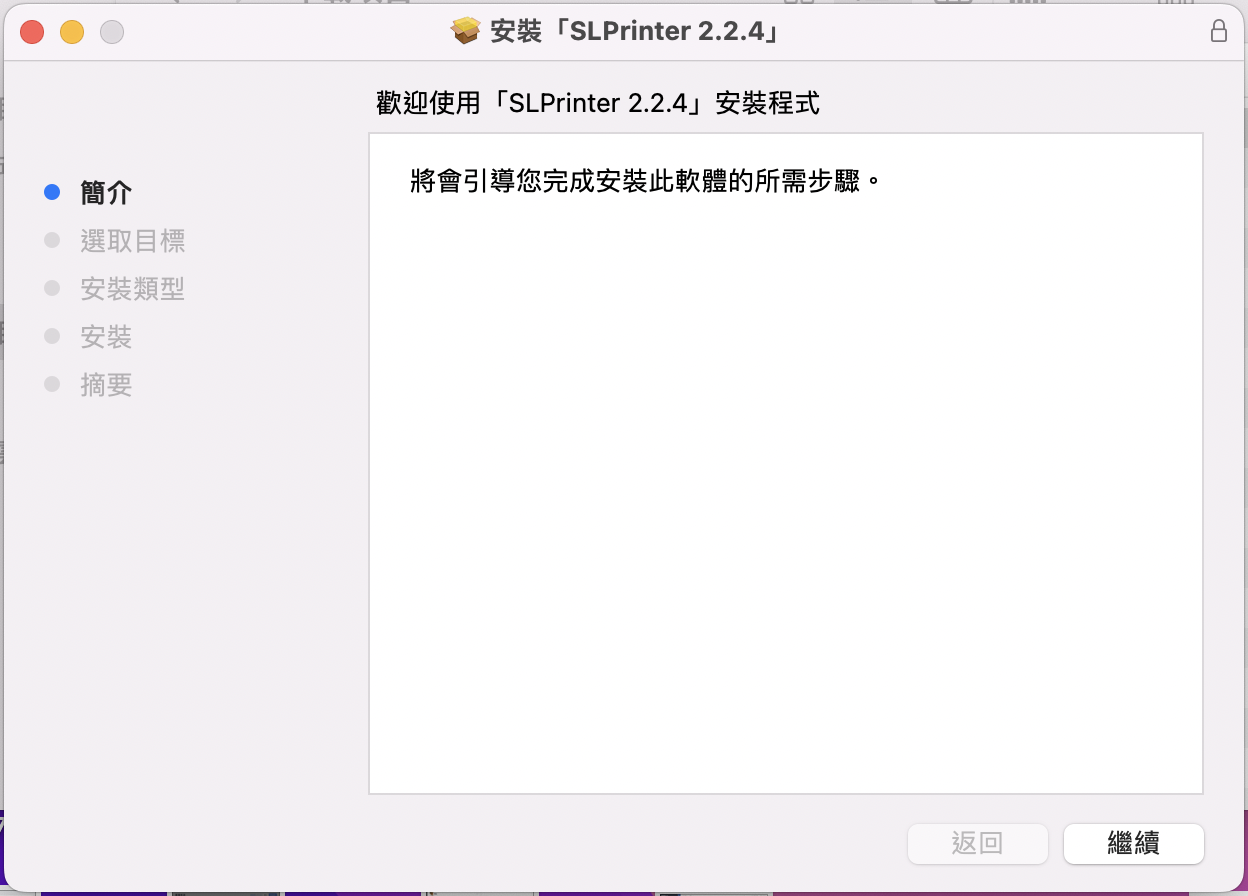The image size is (1248, 896).
Task: Click the heading 歡迎使用「SLPrinter 2.2.4」安裝程式
Action: tap(598, 103)
